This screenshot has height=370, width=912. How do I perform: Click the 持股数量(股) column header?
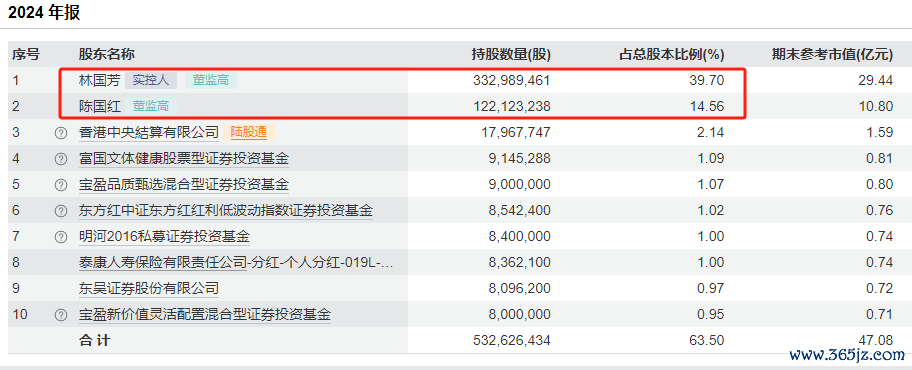(511, 55)
